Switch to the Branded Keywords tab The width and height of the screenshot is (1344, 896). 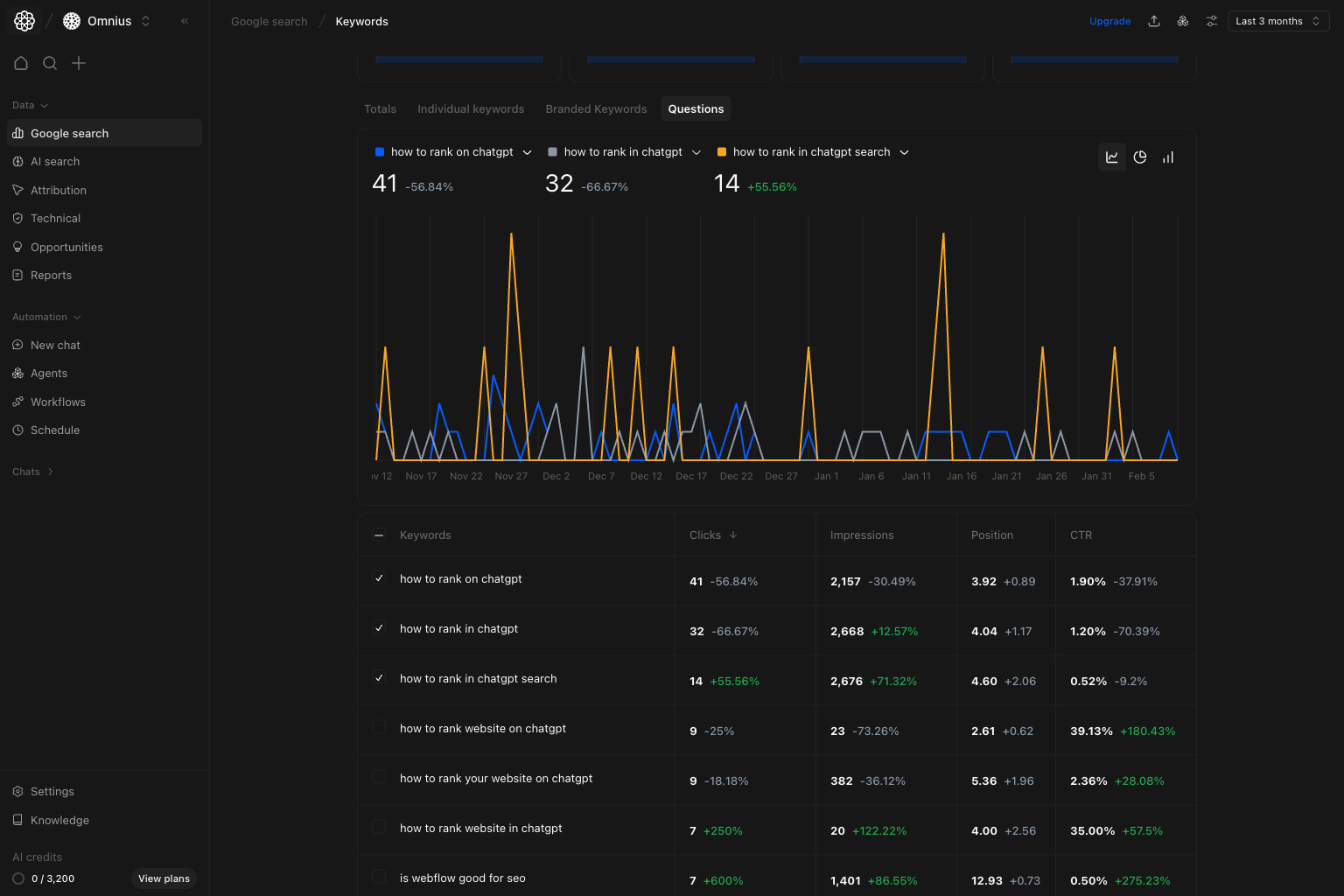click(x=596, y=108)
